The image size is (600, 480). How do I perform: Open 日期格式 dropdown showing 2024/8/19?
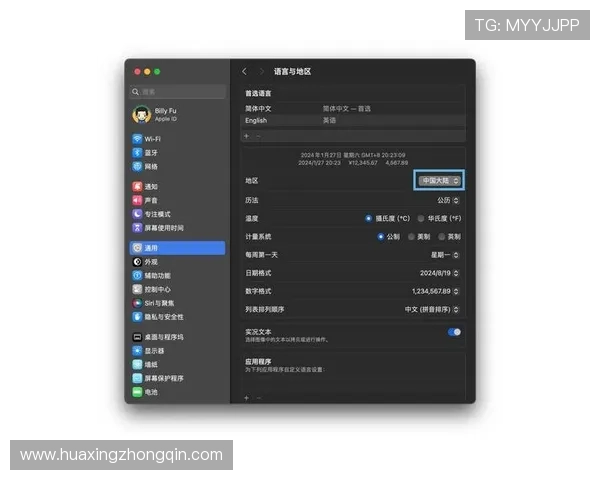point(440,273)
